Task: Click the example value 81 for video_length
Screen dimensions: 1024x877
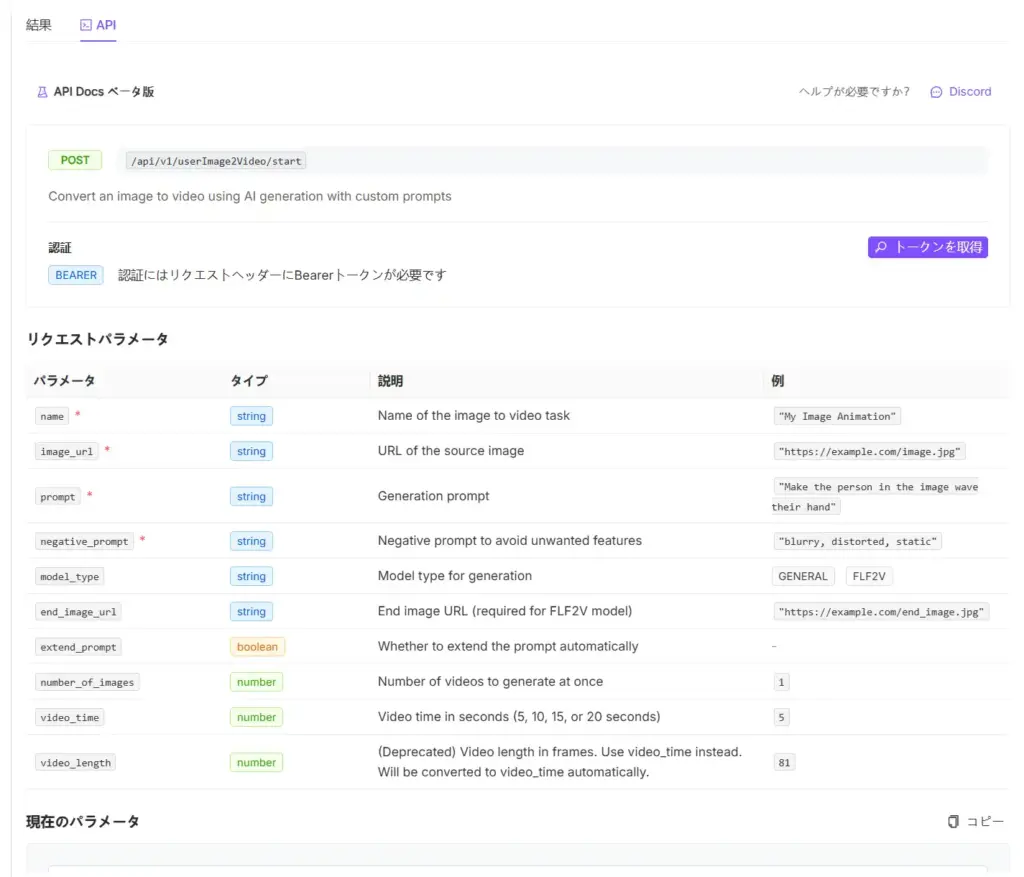Action: coord(784,763)
